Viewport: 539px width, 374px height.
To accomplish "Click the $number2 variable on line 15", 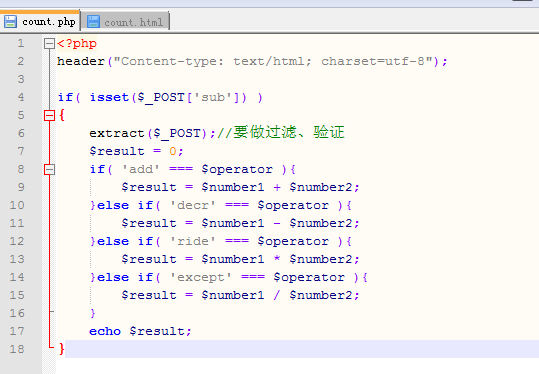I will click(x=320, y=295).
